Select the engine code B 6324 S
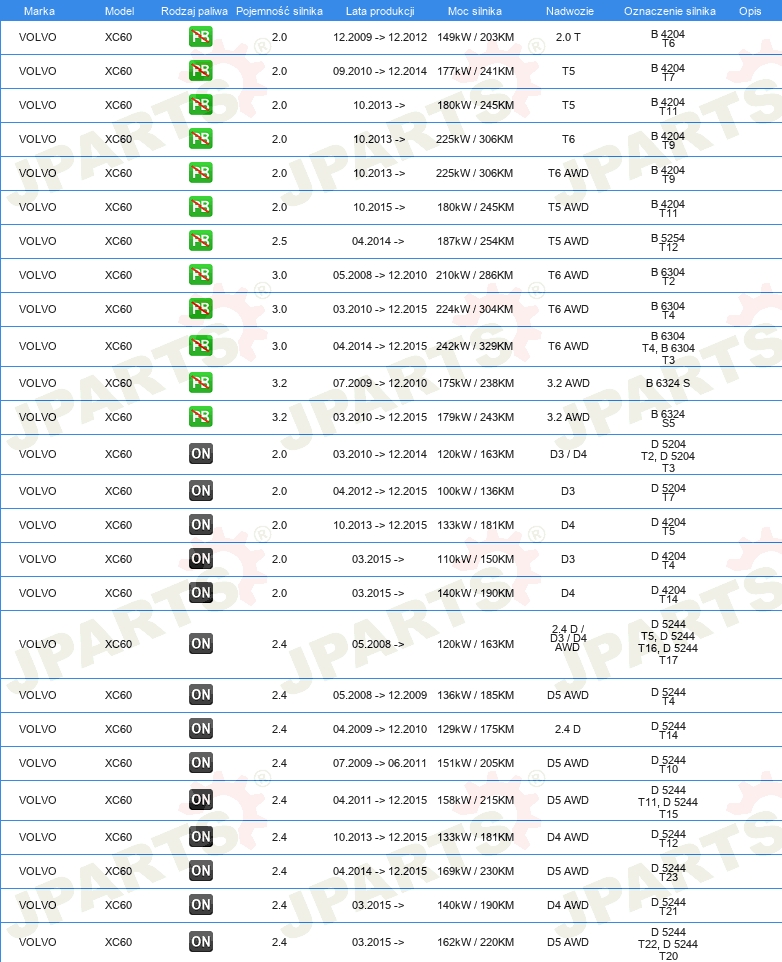Viewport: 782px width, 962px height. point(668,383)
